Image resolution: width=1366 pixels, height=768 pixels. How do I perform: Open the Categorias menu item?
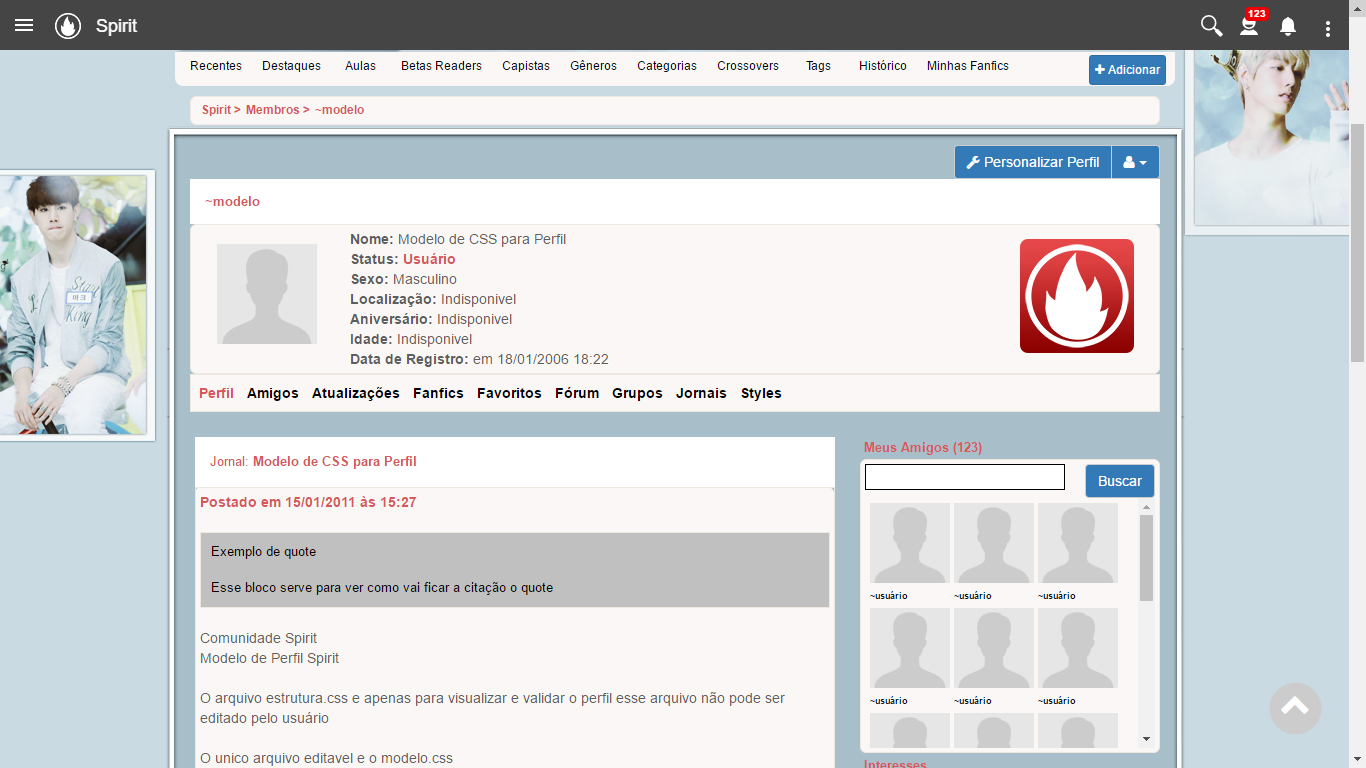pos(667,66)
